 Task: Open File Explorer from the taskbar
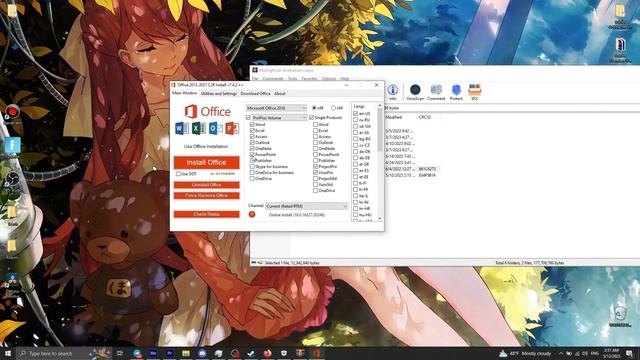[x=186, y=353]
